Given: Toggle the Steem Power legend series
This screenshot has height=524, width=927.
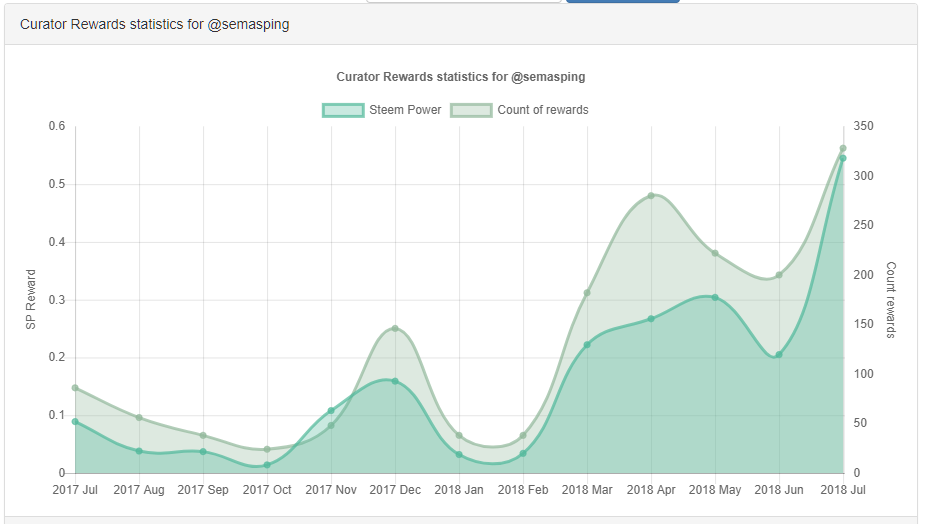Looking at the screenshot, I should point(381,110).
